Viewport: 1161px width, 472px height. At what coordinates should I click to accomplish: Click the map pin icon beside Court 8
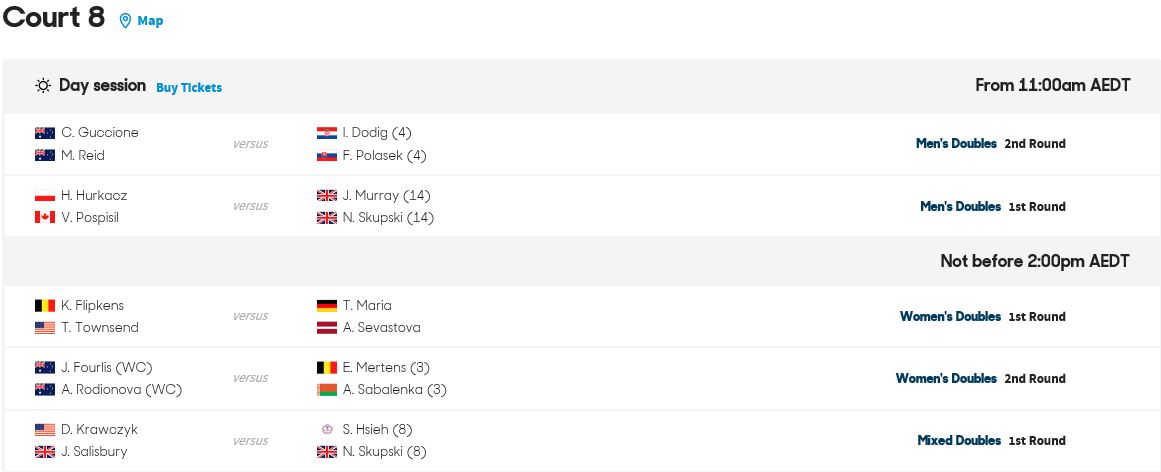click(125, 21)
